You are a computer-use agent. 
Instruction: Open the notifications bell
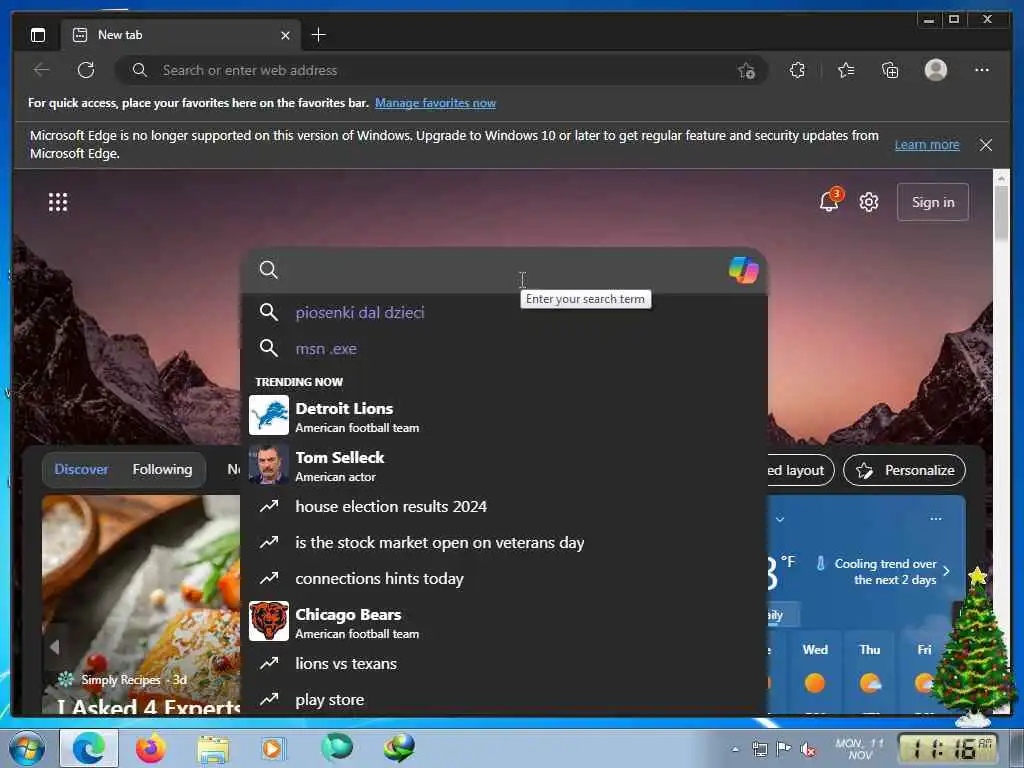(829, 201)
